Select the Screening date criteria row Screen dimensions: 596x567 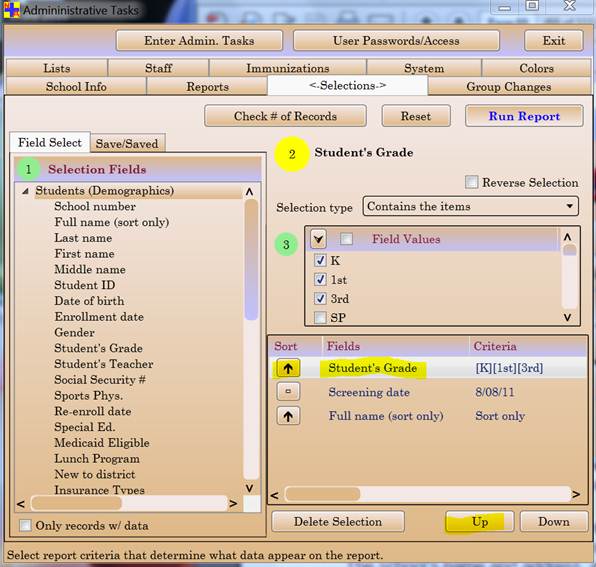[428, 392]
